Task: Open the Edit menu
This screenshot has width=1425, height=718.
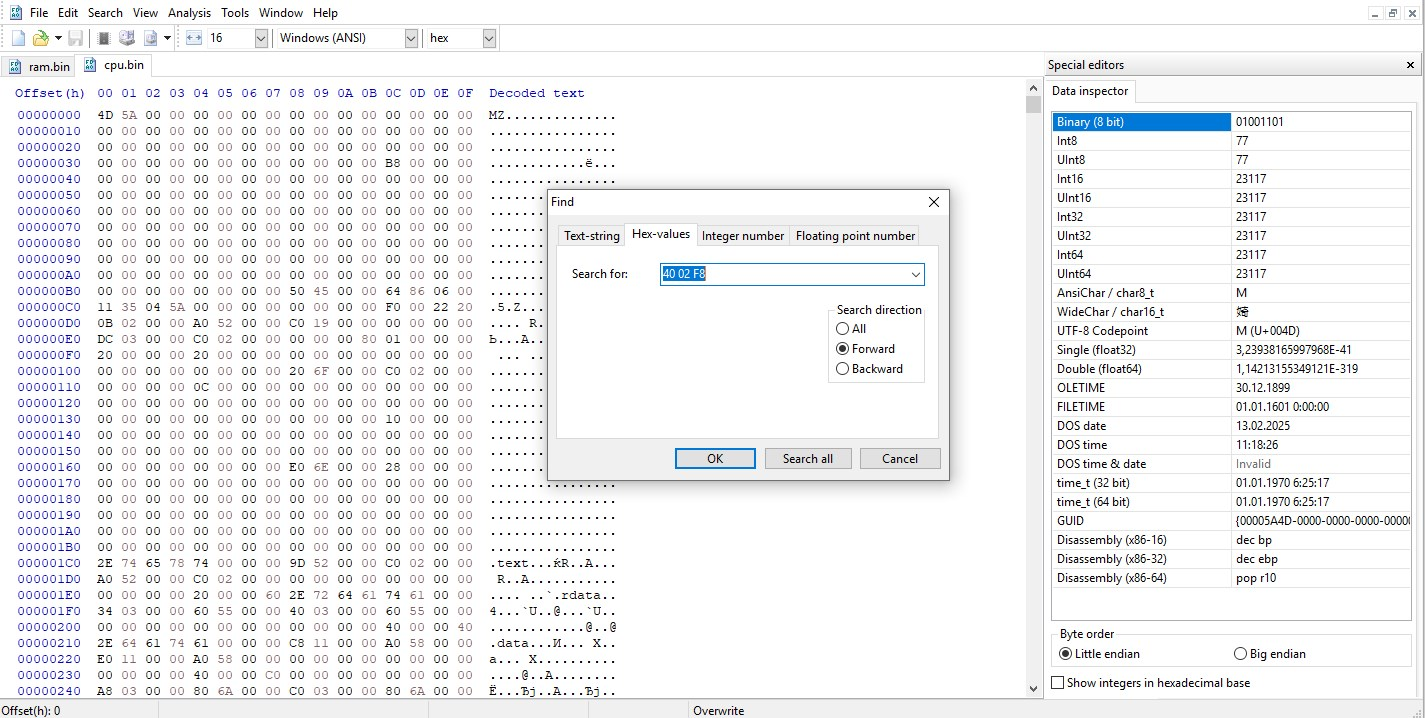Action: (68, 13)
